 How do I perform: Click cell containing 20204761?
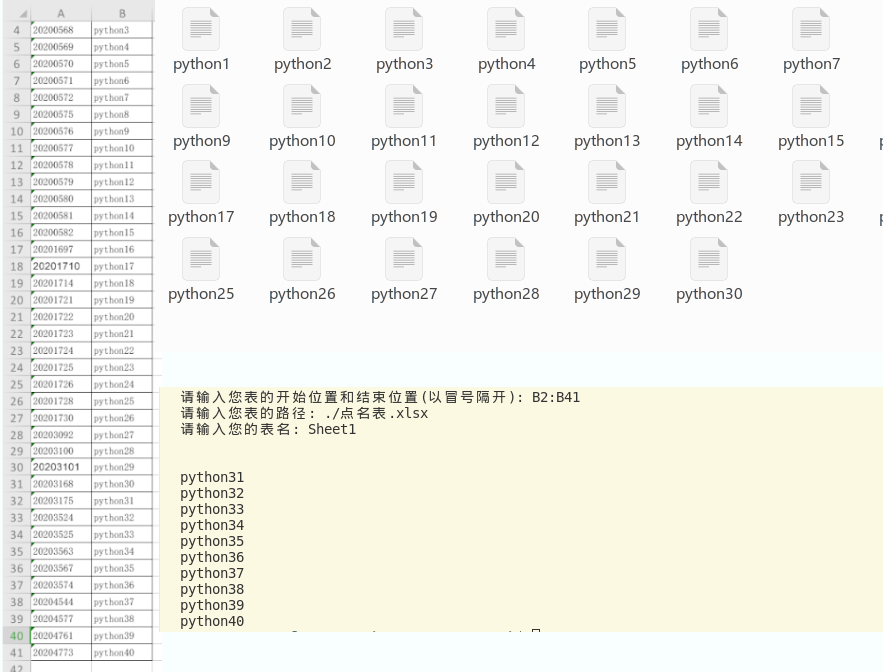[x=61, y=635]
